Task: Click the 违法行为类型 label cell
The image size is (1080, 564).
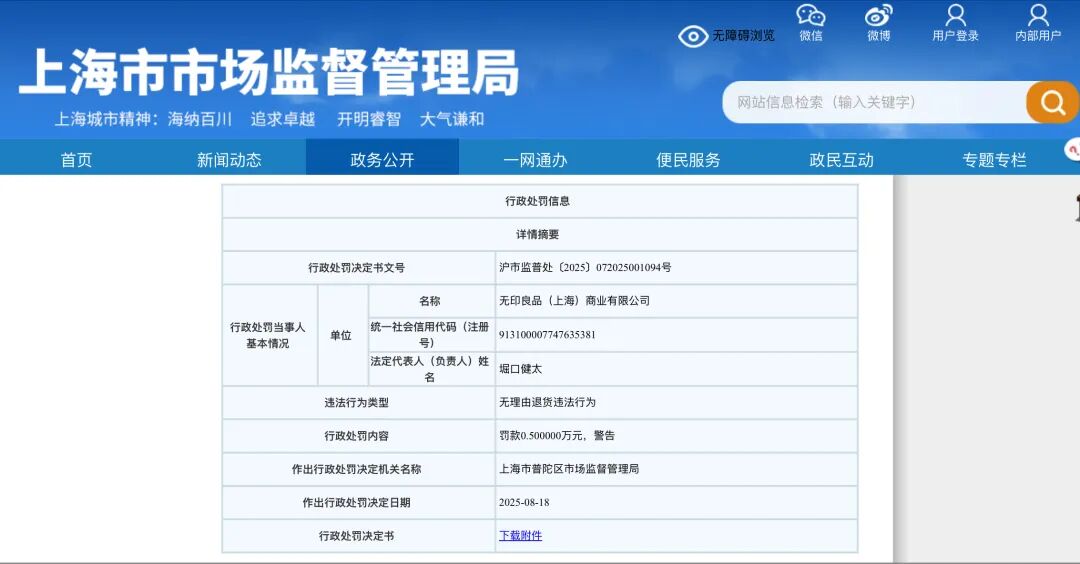Action: coord(358,402)
